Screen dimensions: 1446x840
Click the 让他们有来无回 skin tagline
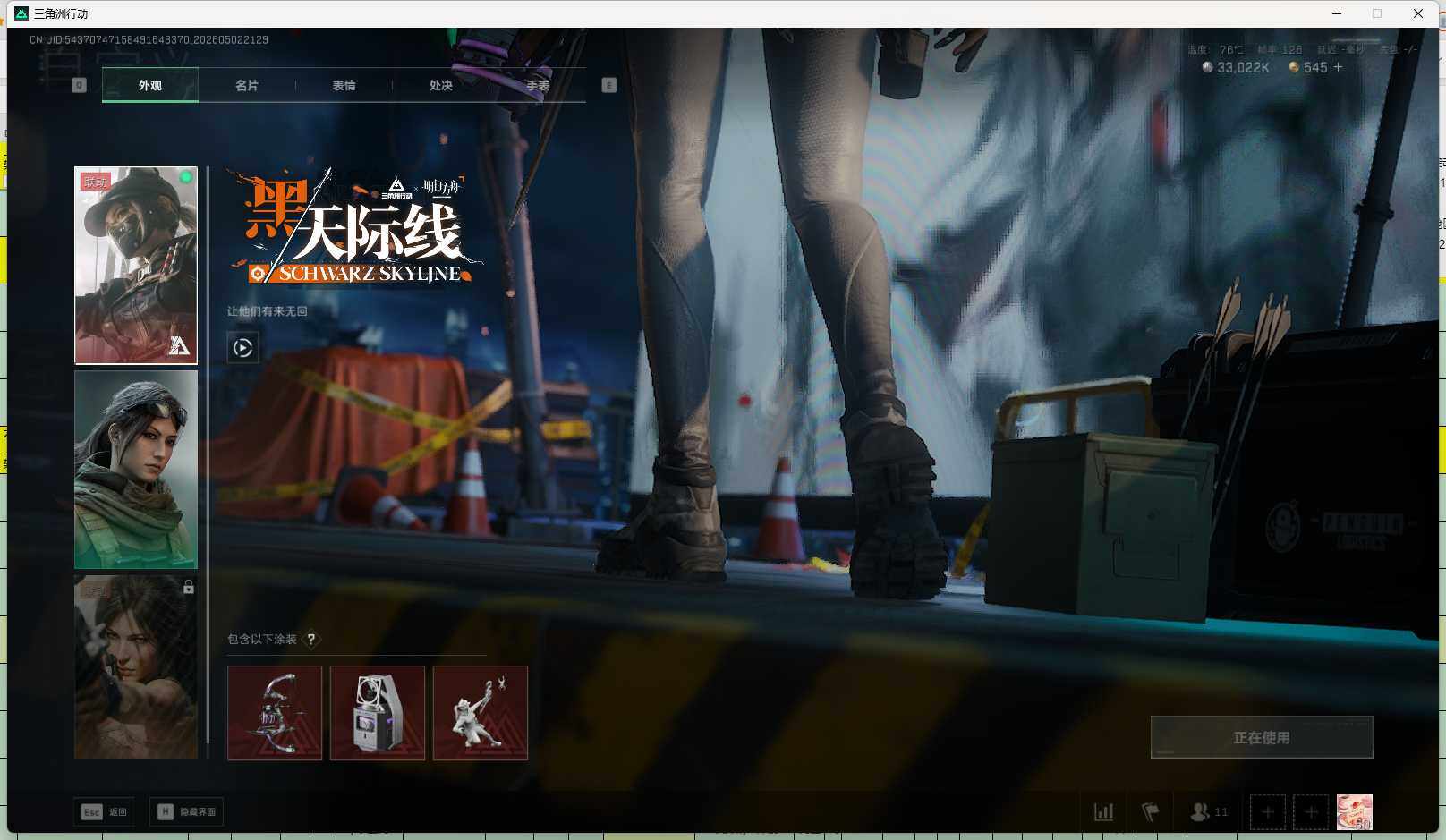[x=267, y=311]
